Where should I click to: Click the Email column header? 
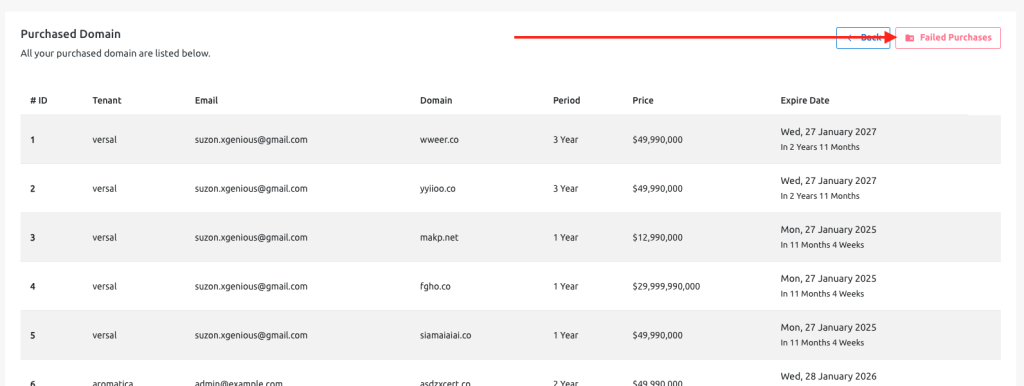[206, 101]
